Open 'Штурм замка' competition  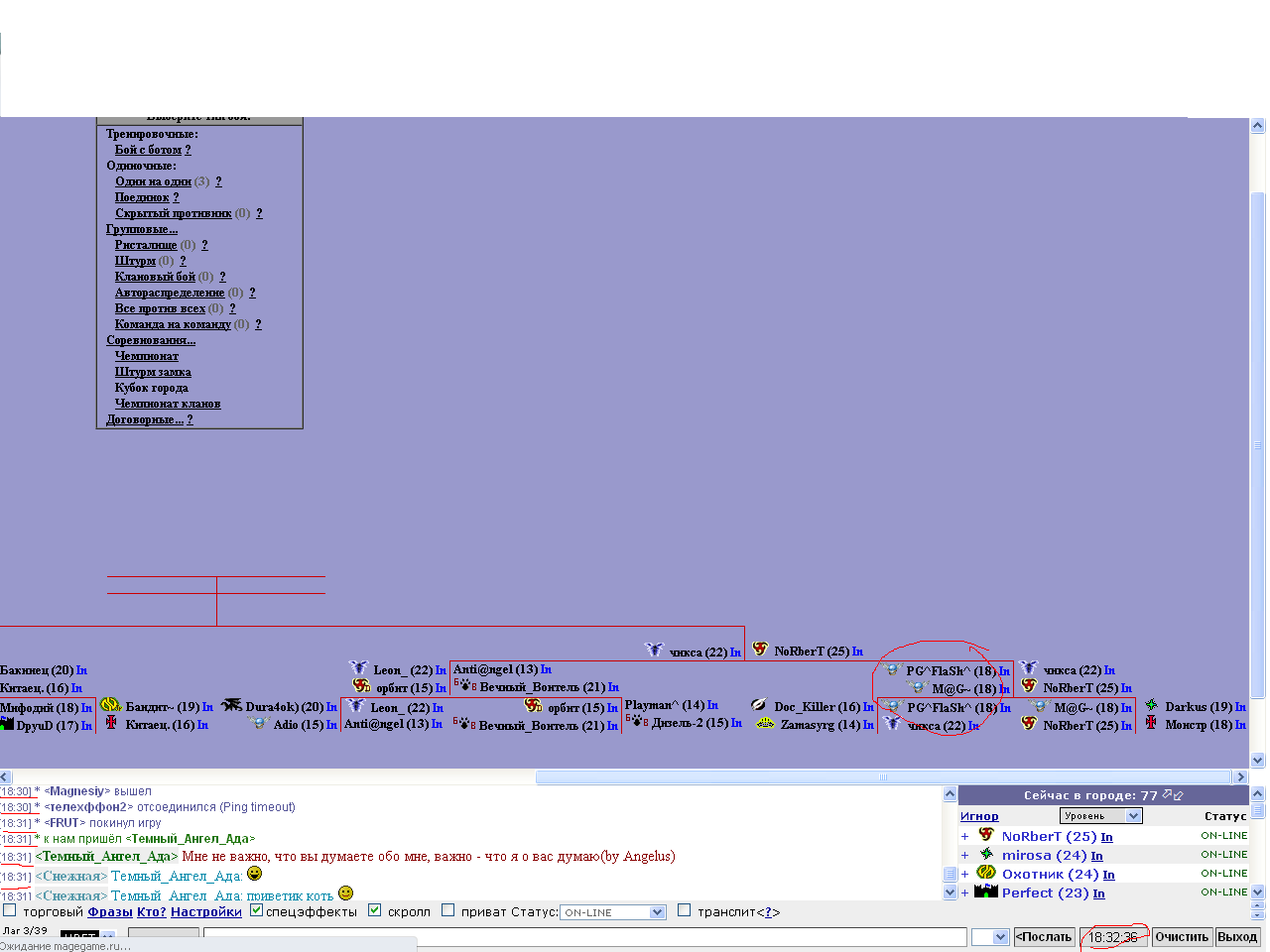153,372
